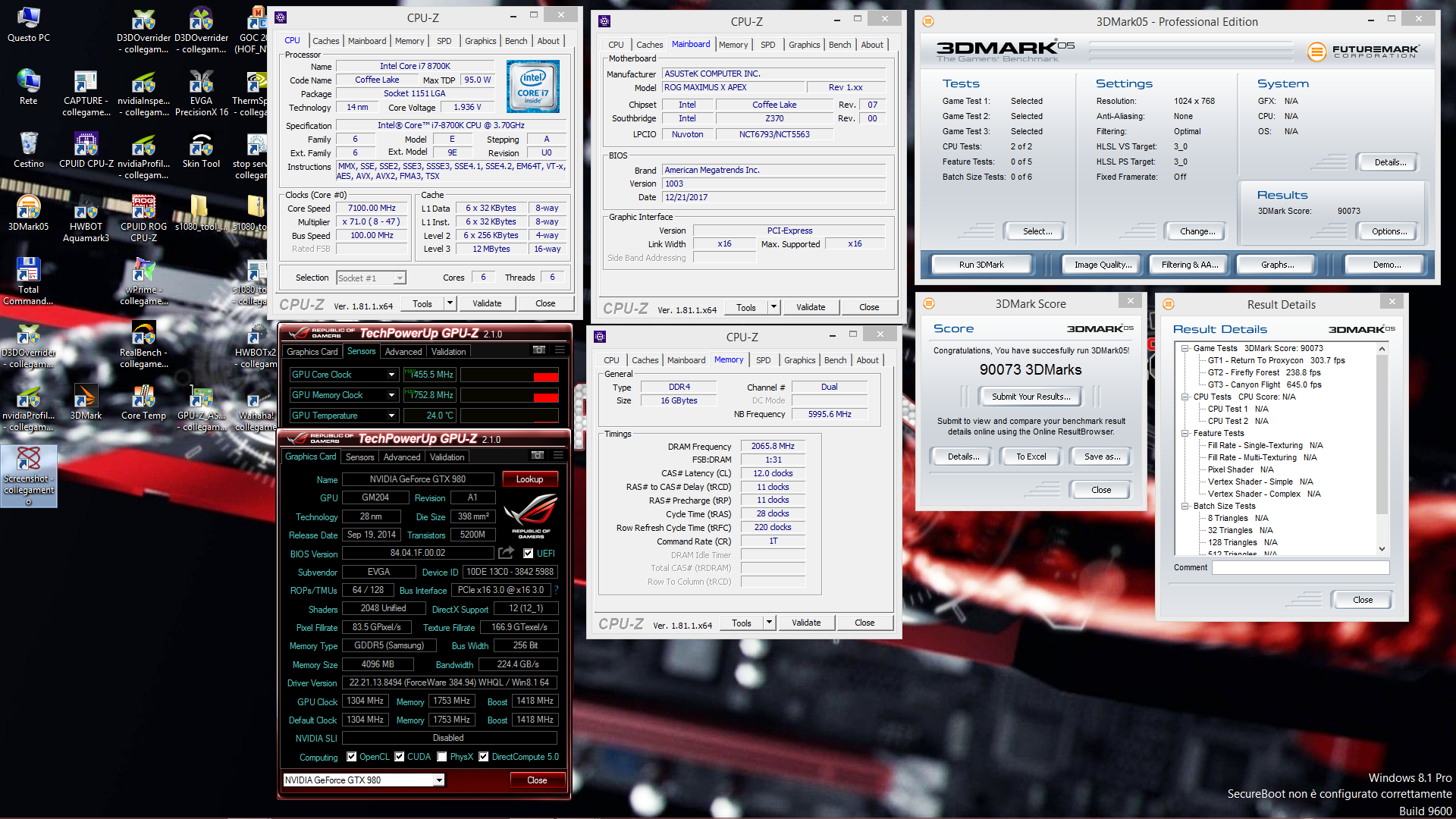Open Advanced tab in GPU-Z Sensors window
The height and width of the screenshot is (819, 1456).
(403, 352)
